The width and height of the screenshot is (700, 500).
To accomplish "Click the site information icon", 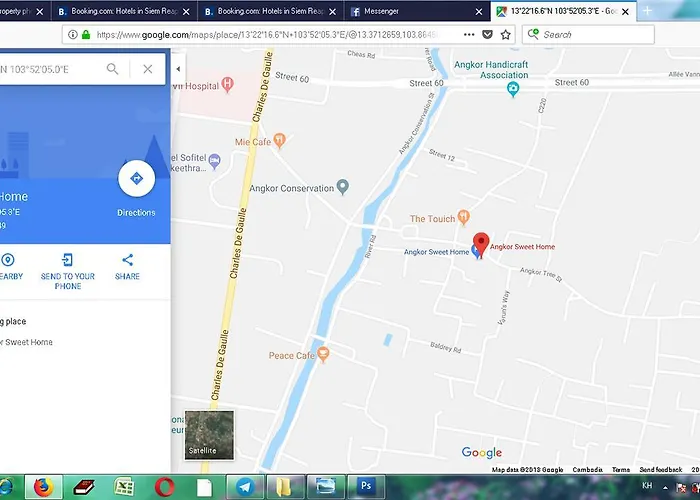I will coord(73,34).
